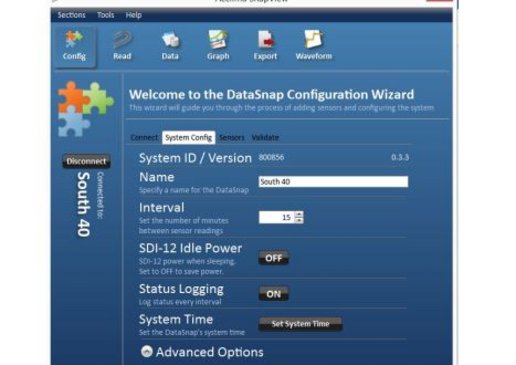Click the Advanced Options label
516x365 pixels.
[210, 352]
